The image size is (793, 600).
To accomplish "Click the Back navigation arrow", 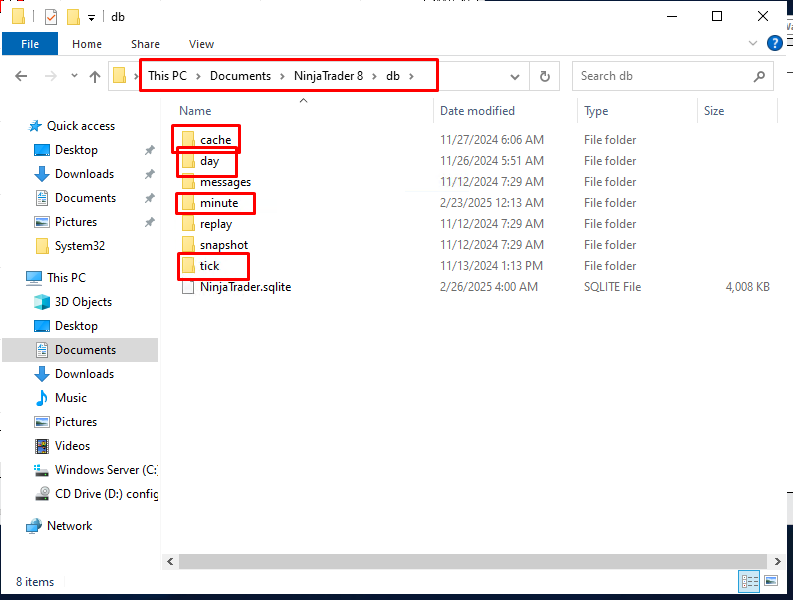I will point(21,76).
